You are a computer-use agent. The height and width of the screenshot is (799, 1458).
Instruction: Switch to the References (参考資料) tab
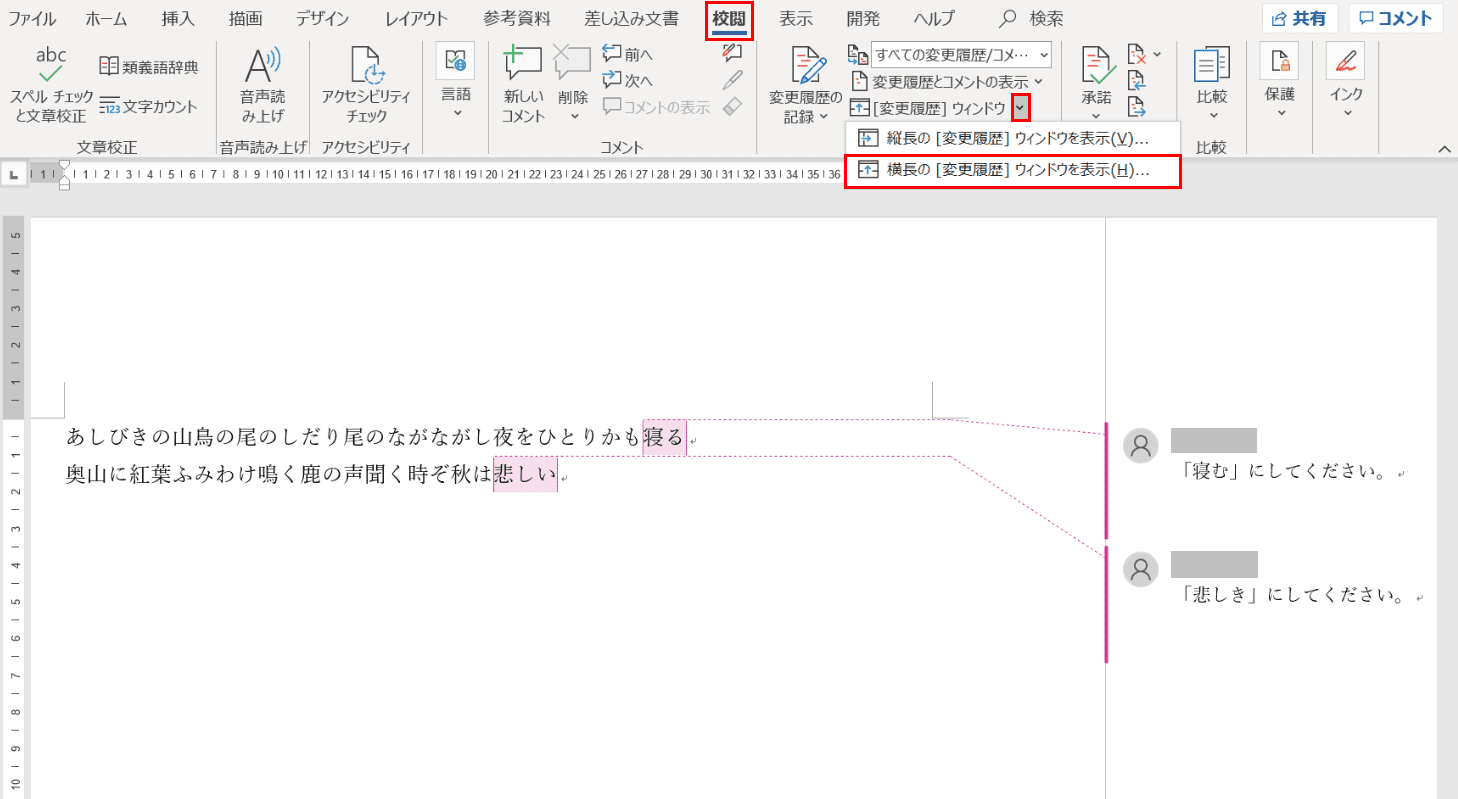click(x=516, y=18)
